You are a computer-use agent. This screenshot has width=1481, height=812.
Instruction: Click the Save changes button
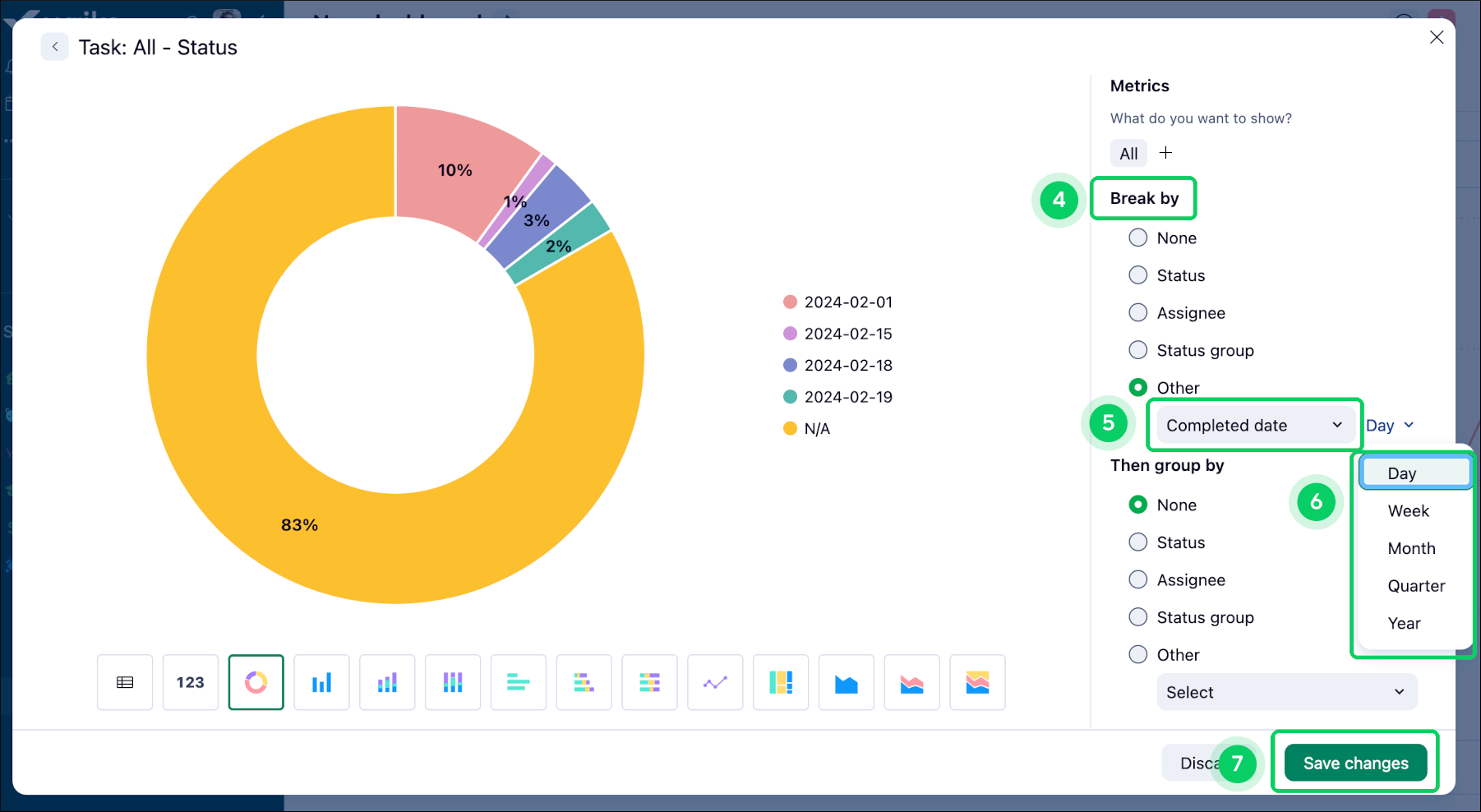pos(1354,763)
